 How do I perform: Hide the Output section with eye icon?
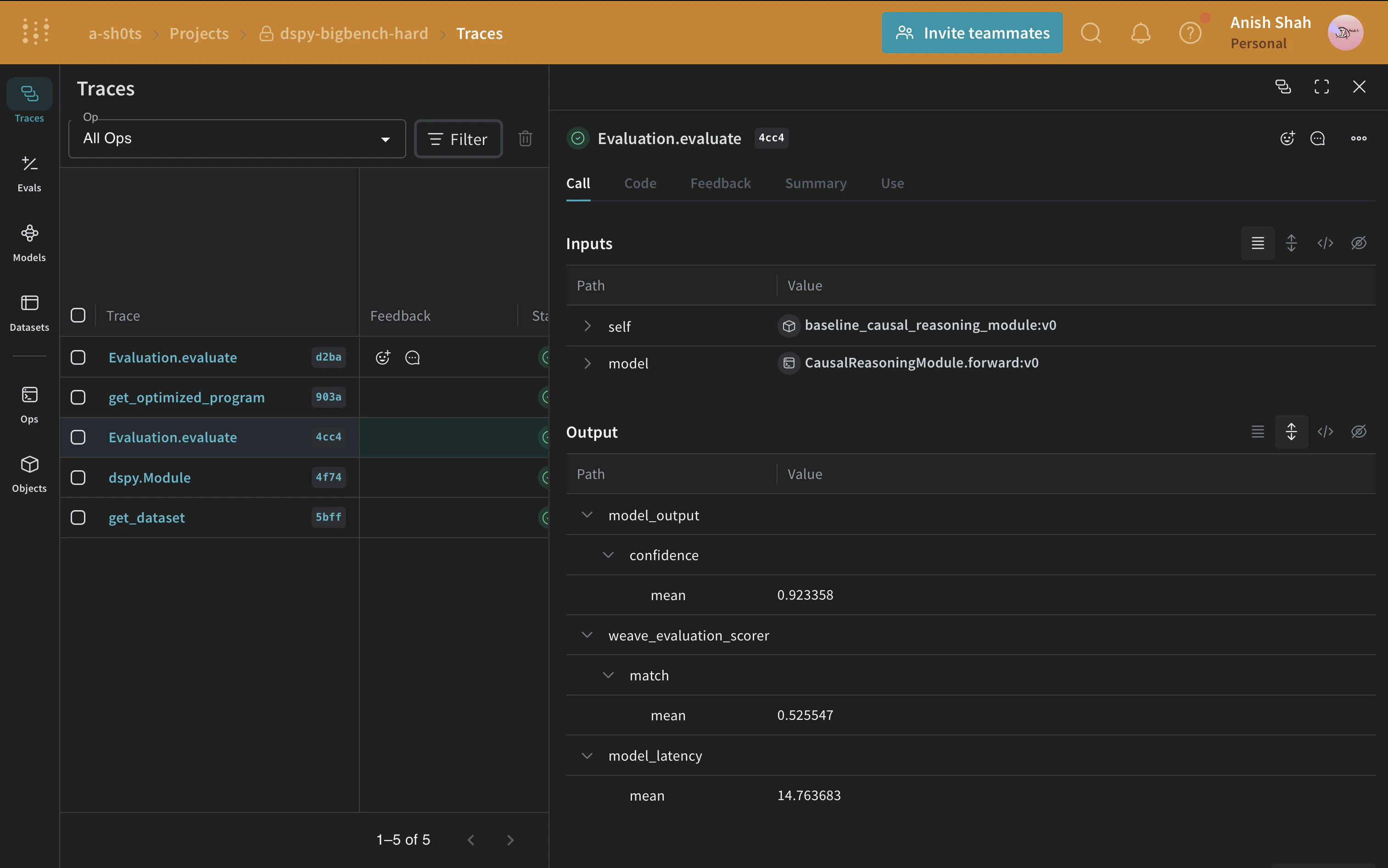click(x=1358, y=432)
